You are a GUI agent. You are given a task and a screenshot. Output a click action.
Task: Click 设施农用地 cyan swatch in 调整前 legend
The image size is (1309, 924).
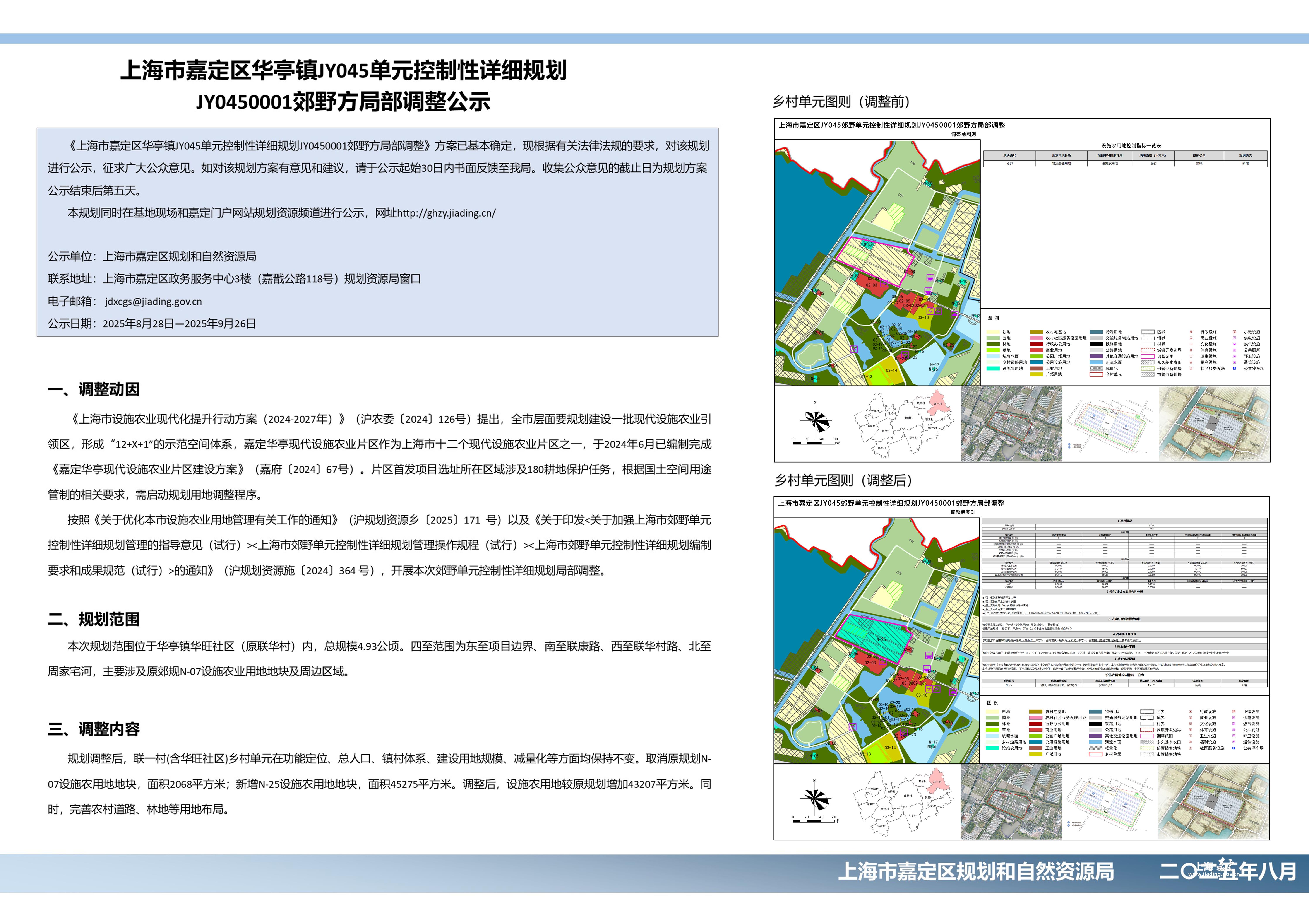(993, 368)
